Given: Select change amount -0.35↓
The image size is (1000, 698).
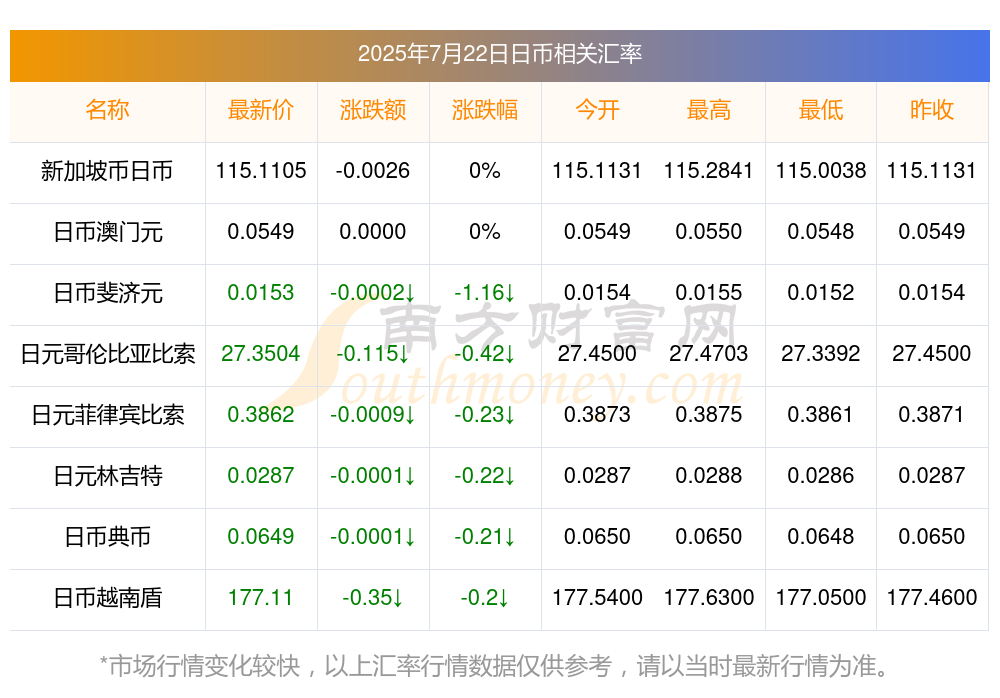Looking at the screenshot, I should pos(373,597).
